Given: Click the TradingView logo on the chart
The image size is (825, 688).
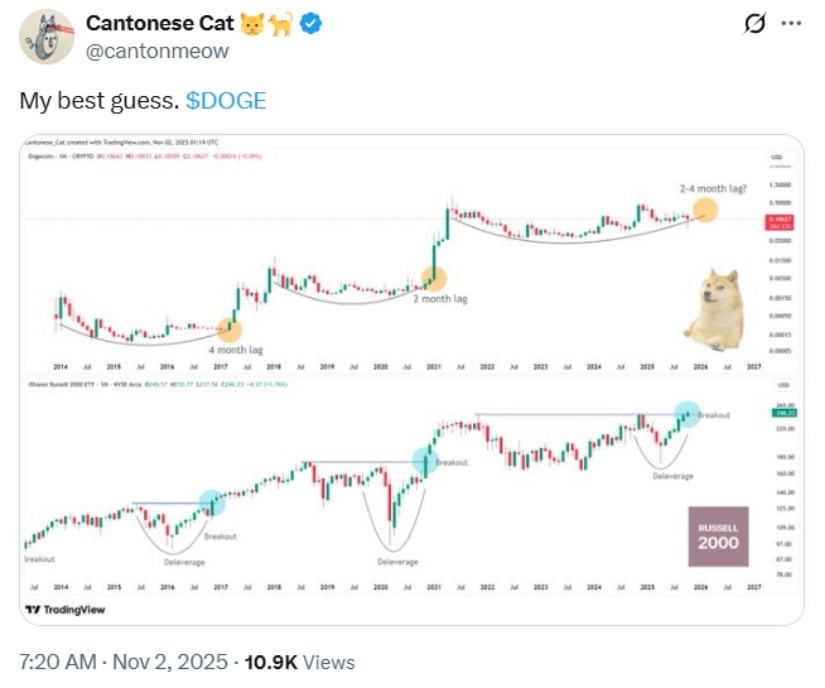Looking at the screenshot, I should 40,608.
